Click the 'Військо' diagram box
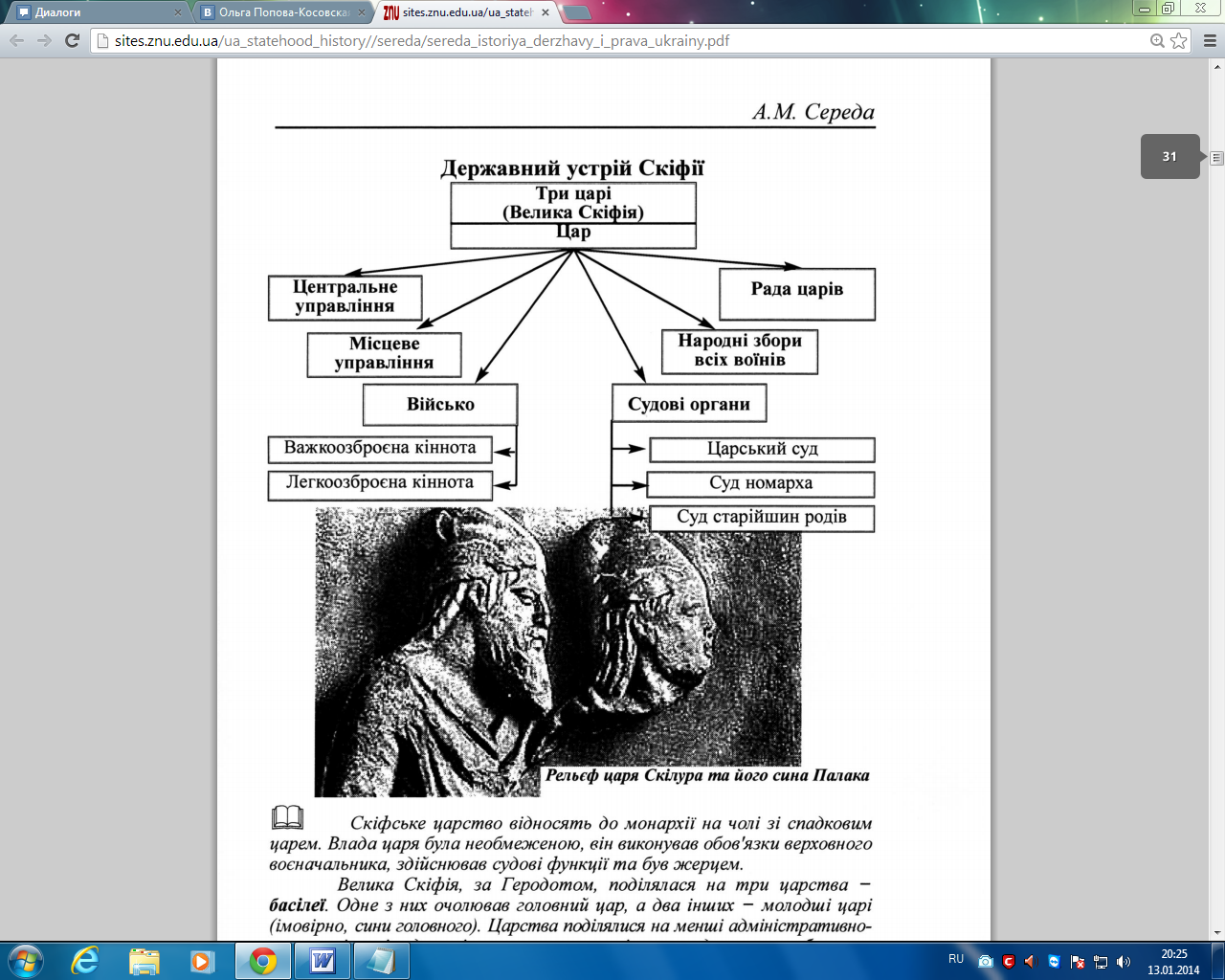The height and width of the screenshot is (980, 1225). tap(440, 405)
